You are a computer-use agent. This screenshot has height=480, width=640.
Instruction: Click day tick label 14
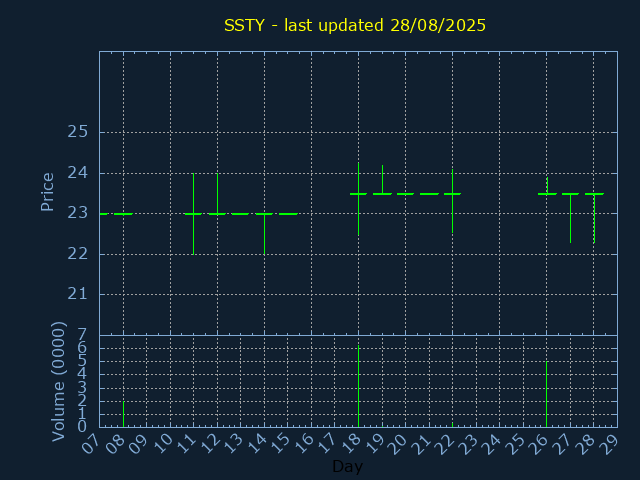pos(257,443)
